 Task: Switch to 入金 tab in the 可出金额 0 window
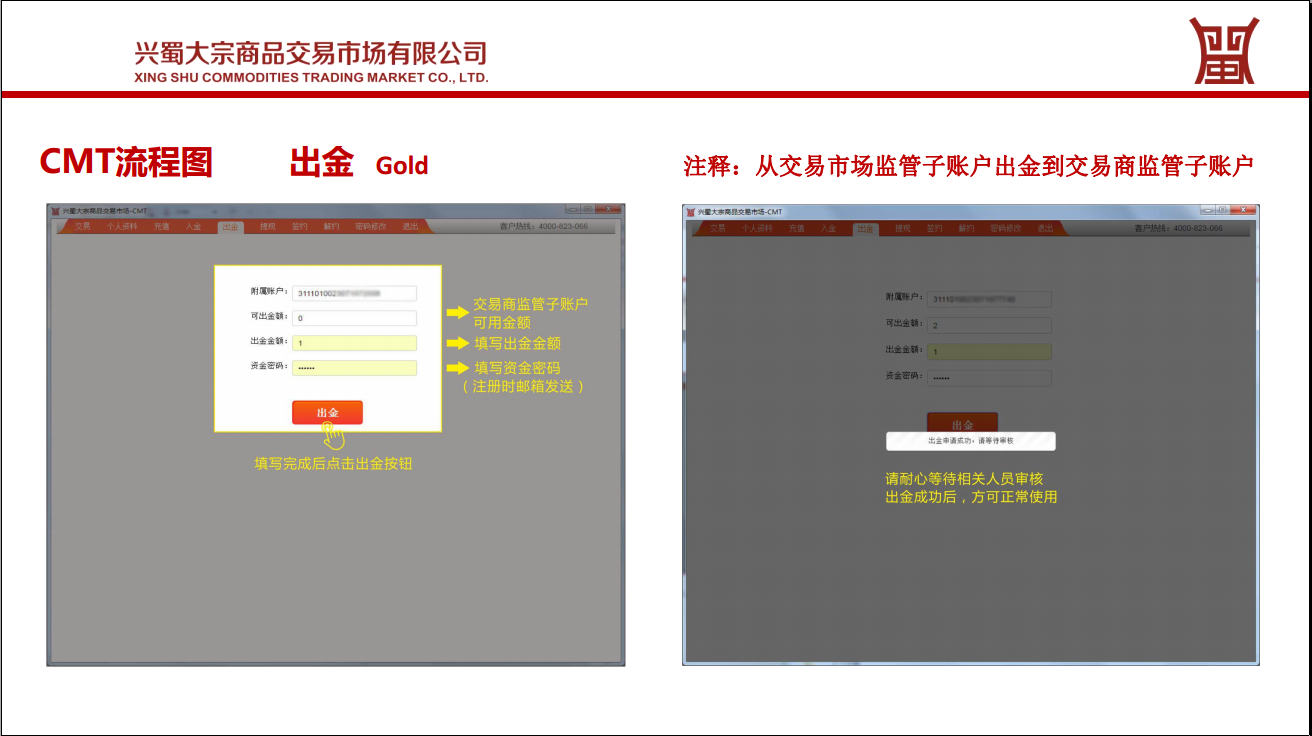click(x=193, y=227)
